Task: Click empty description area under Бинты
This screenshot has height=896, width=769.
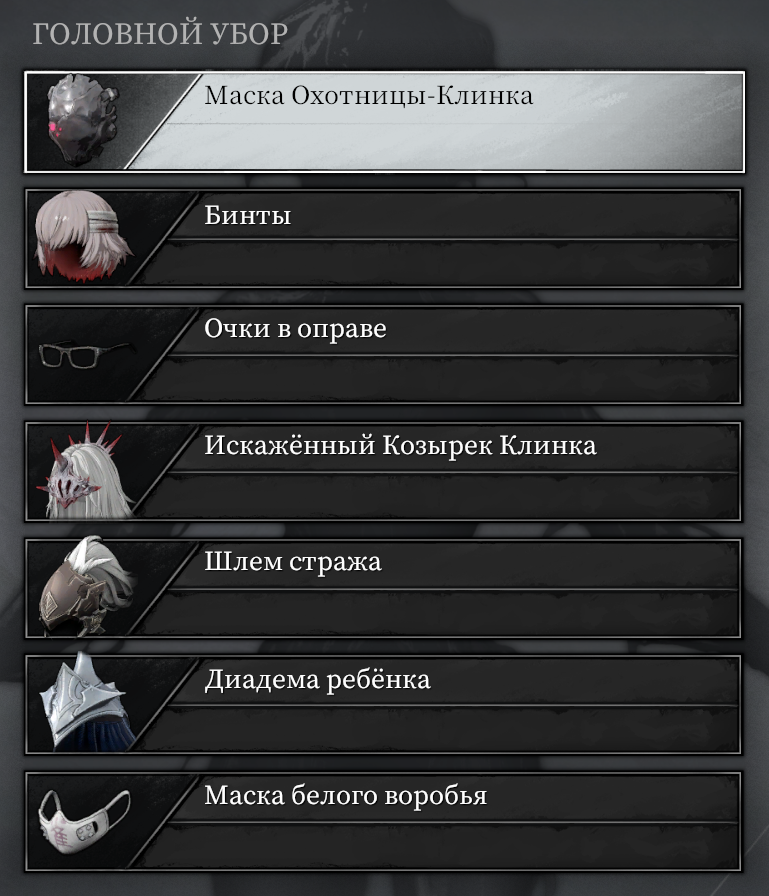Action: [x=440, y=263]
